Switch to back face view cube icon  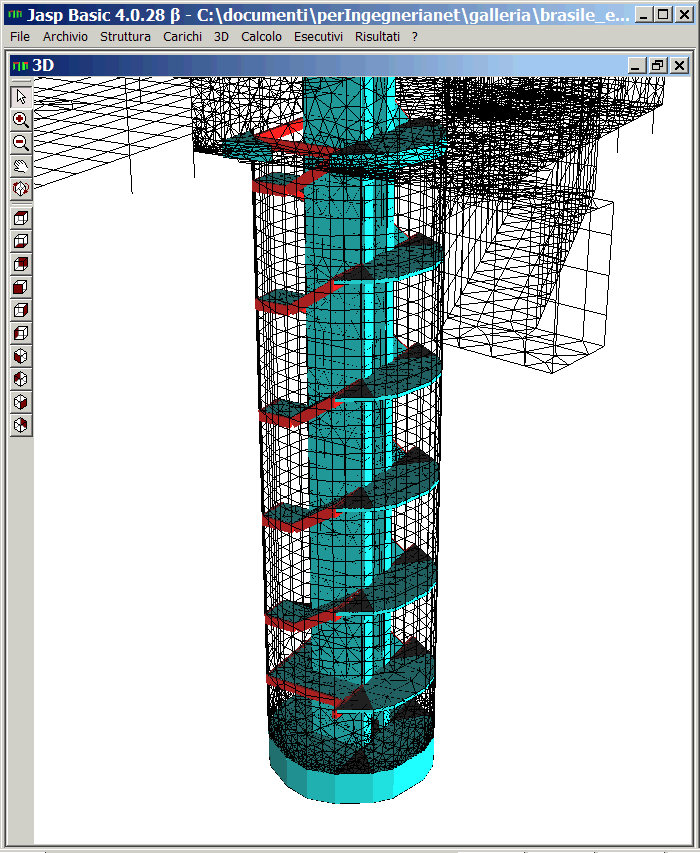pyautogui.click(x=21, y=264)
